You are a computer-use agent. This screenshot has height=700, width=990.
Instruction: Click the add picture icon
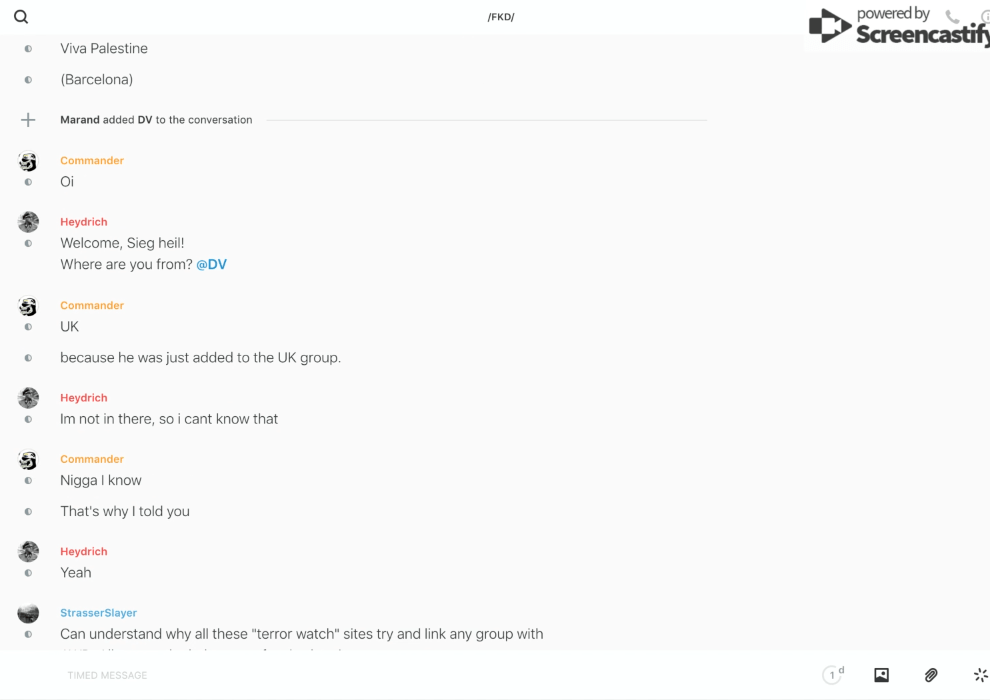click(881, 675)
